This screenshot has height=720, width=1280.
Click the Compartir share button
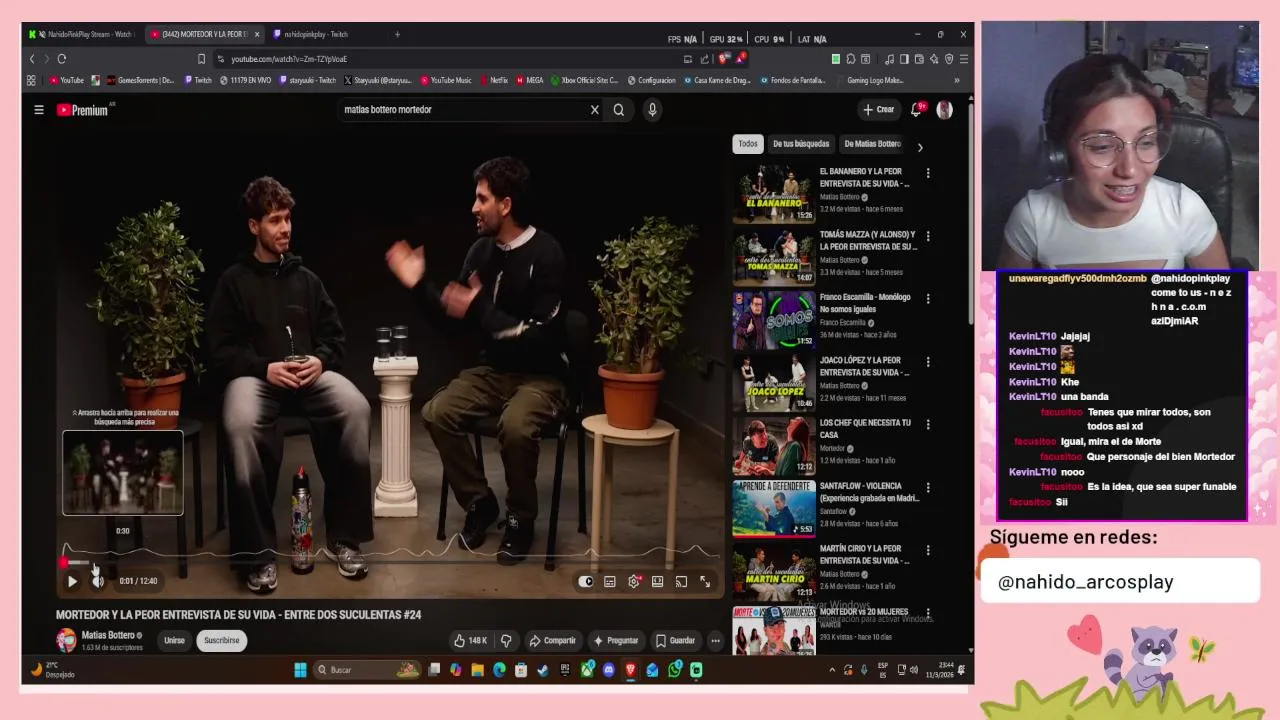552,640
